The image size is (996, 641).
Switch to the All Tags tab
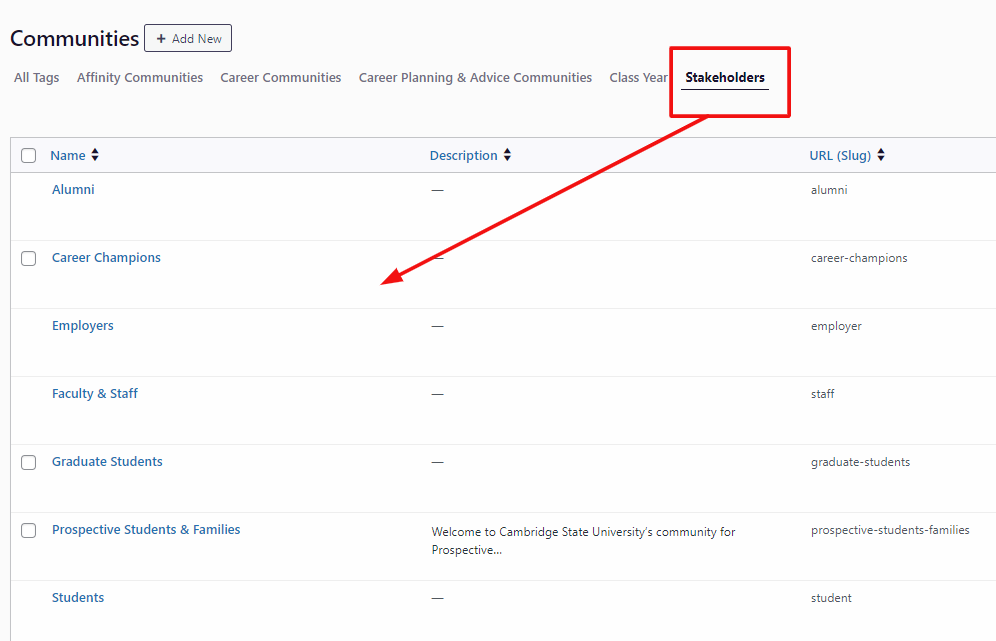[x=36, y=77]
